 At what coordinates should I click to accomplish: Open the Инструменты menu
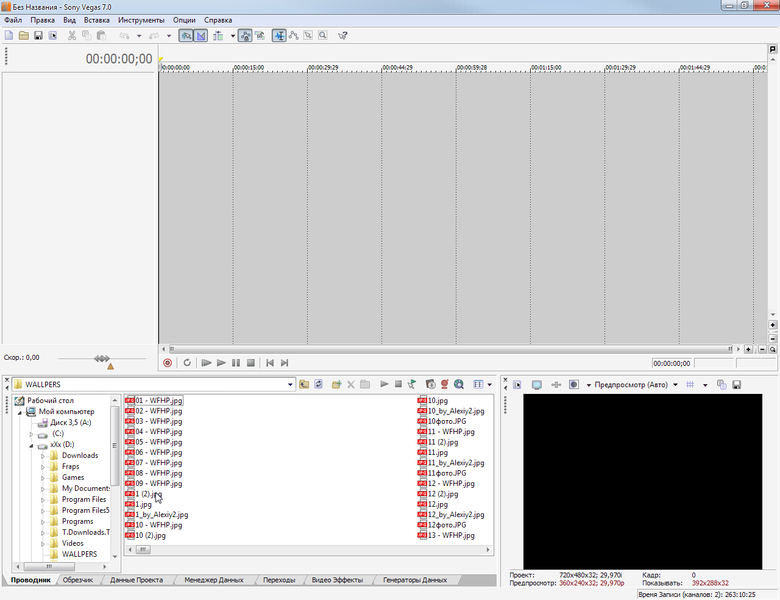(141, 20)
